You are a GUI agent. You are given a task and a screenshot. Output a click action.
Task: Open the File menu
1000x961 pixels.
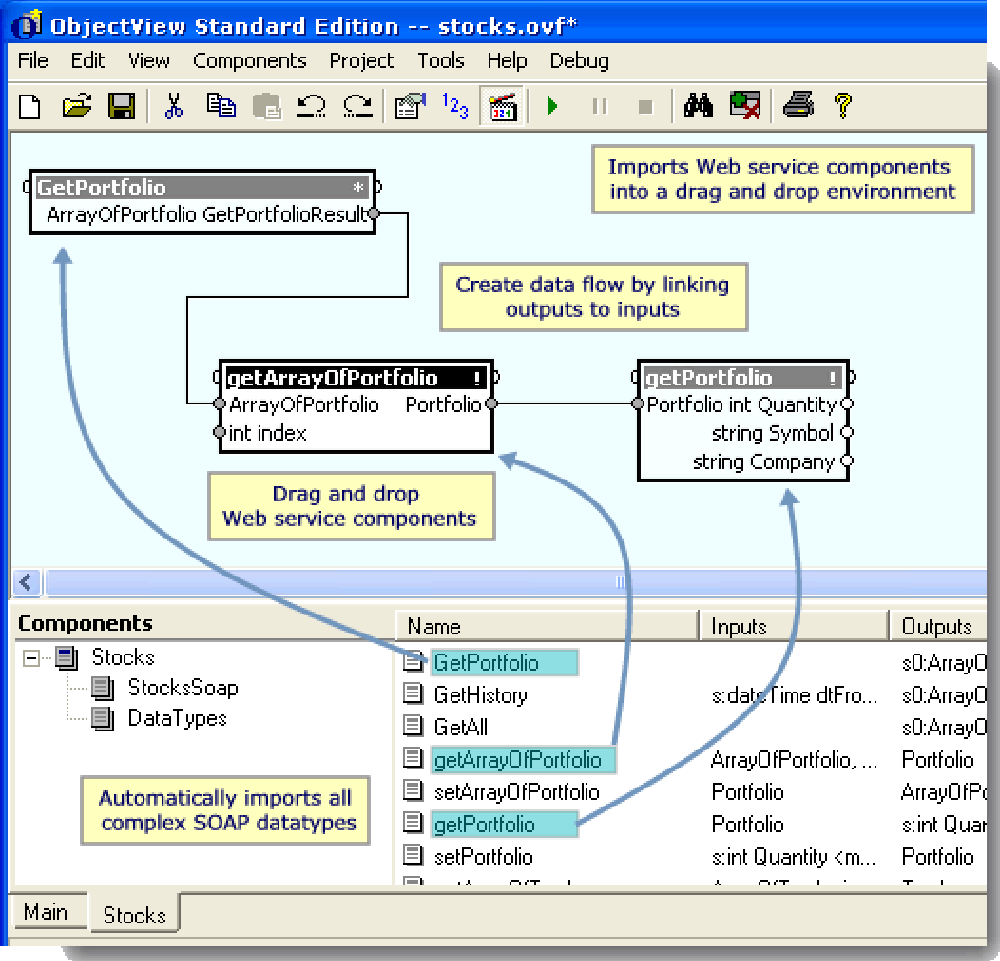pyautogui.click(x=33, y=61)
